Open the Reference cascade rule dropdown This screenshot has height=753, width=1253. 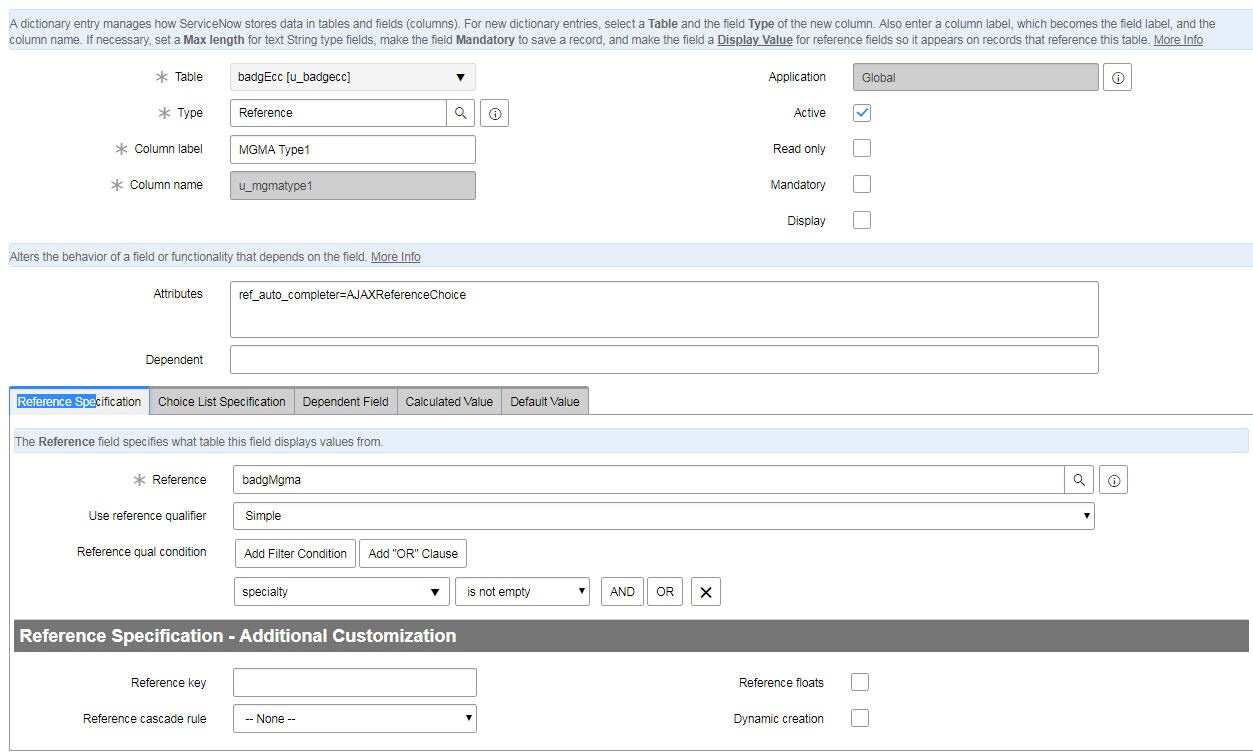[x=354, y=719]
